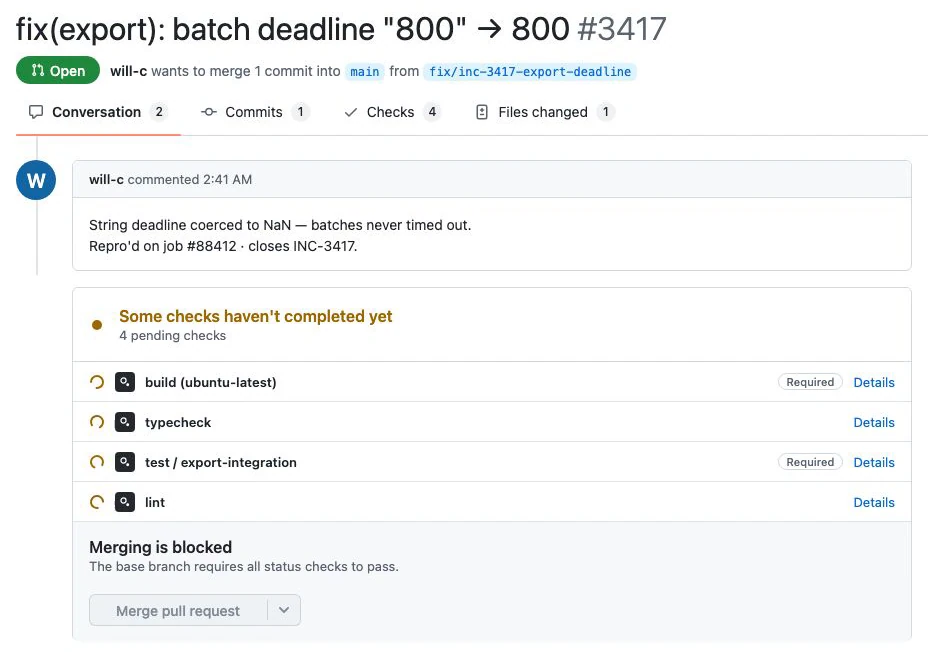Click the typecheck Actions app icon
The height and width of the screenshot is (652, 928).
click(125, 422)
